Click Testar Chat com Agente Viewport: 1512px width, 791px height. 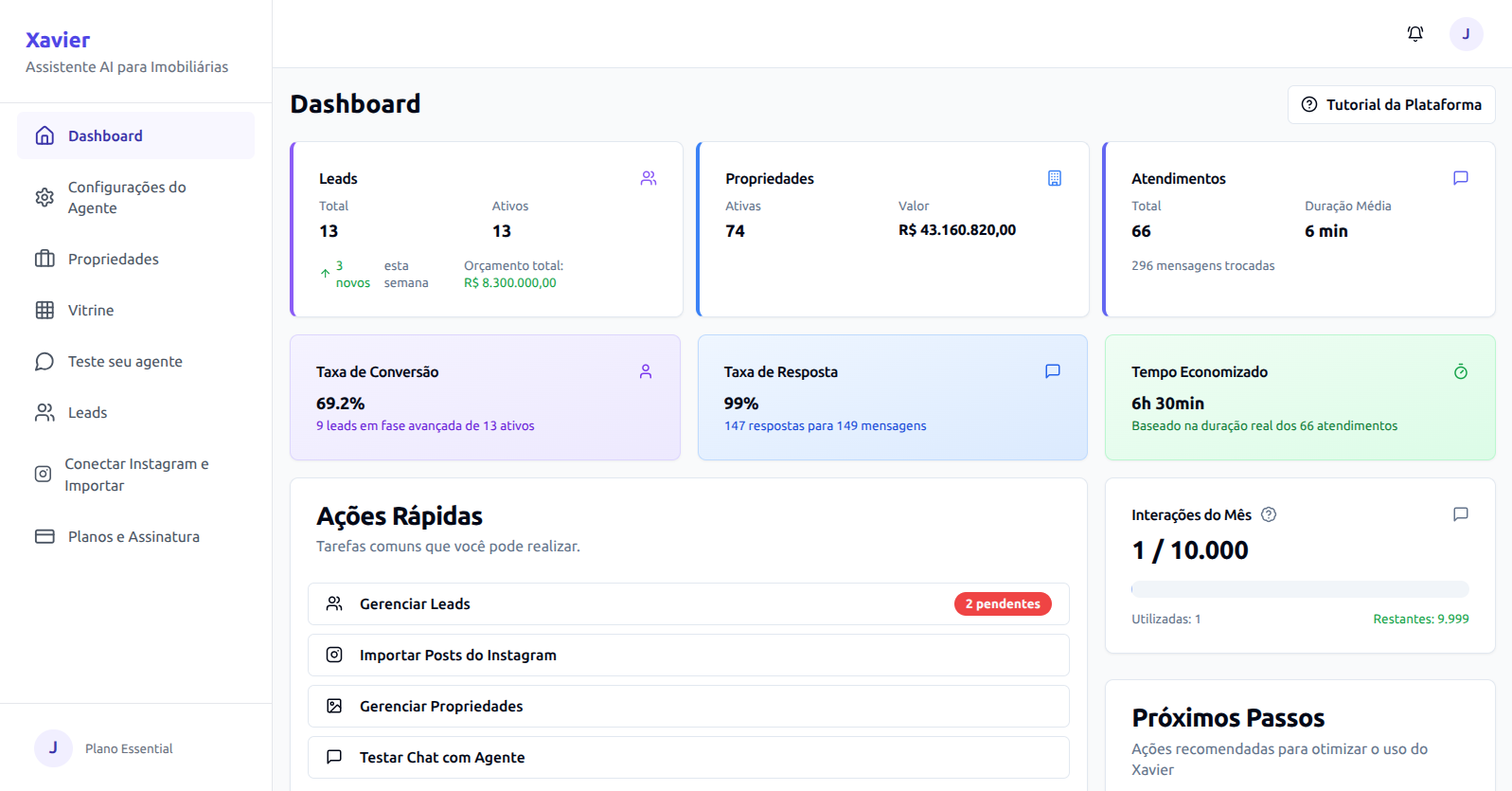pos(688,757)
